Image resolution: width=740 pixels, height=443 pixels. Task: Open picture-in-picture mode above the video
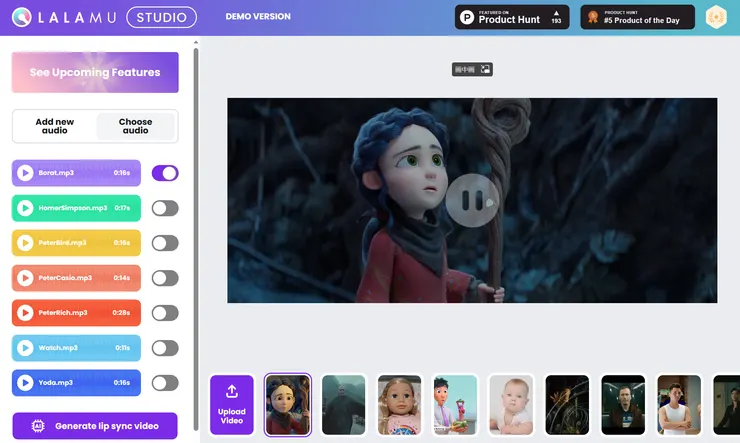pyautogui.click(x=472, y=69)
